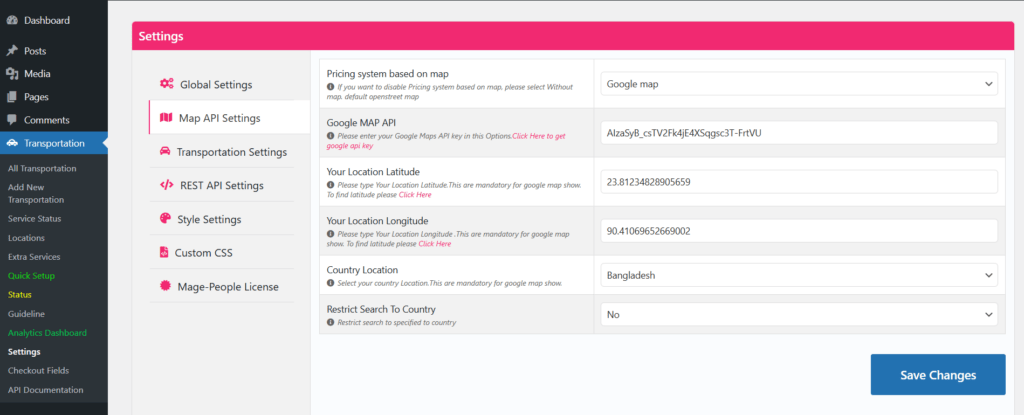1024x415 pixels.
Task: Open API Documentation submenu item
Action: (46, 390)
